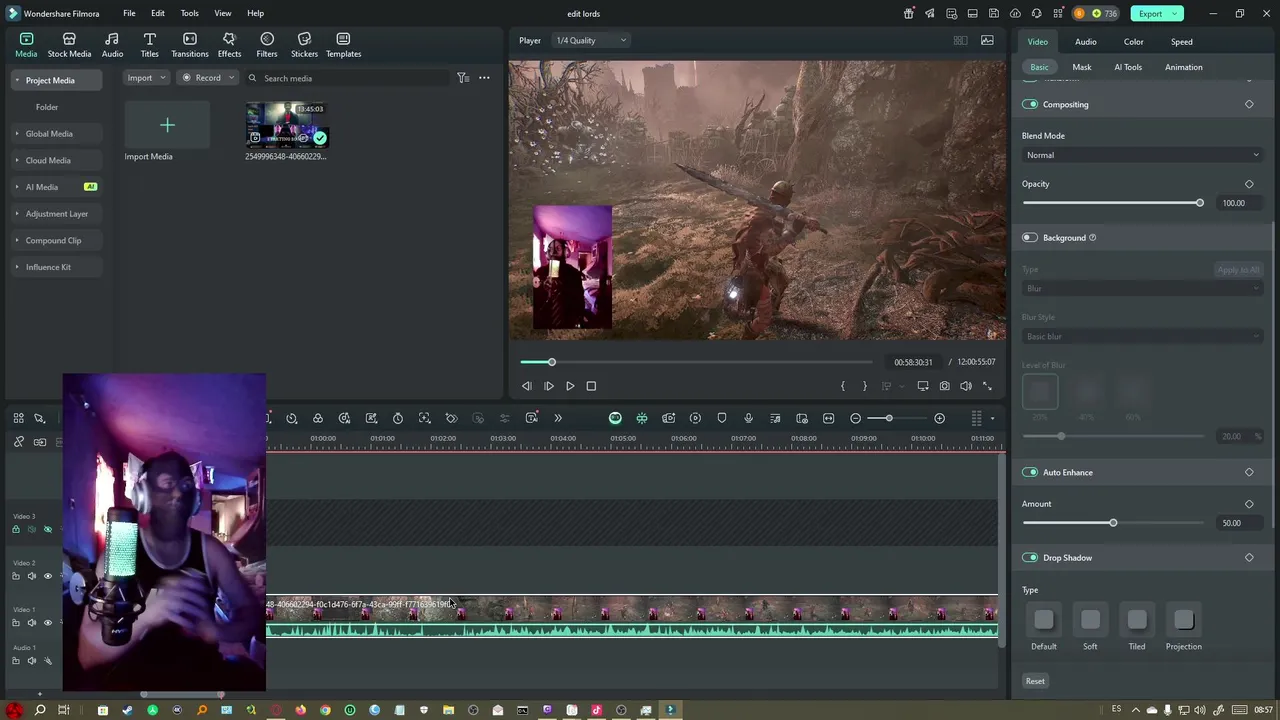The width and height of the screenshot is (1280, 720).
Task: Click the Opacity slider handle
Action: 1199,203
